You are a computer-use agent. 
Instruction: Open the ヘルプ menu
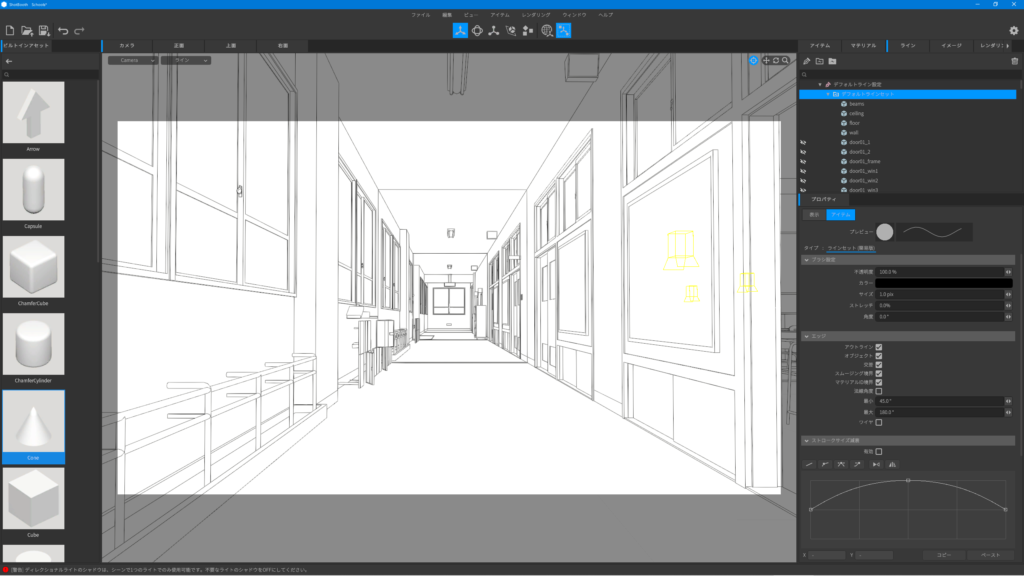[605, 14]
